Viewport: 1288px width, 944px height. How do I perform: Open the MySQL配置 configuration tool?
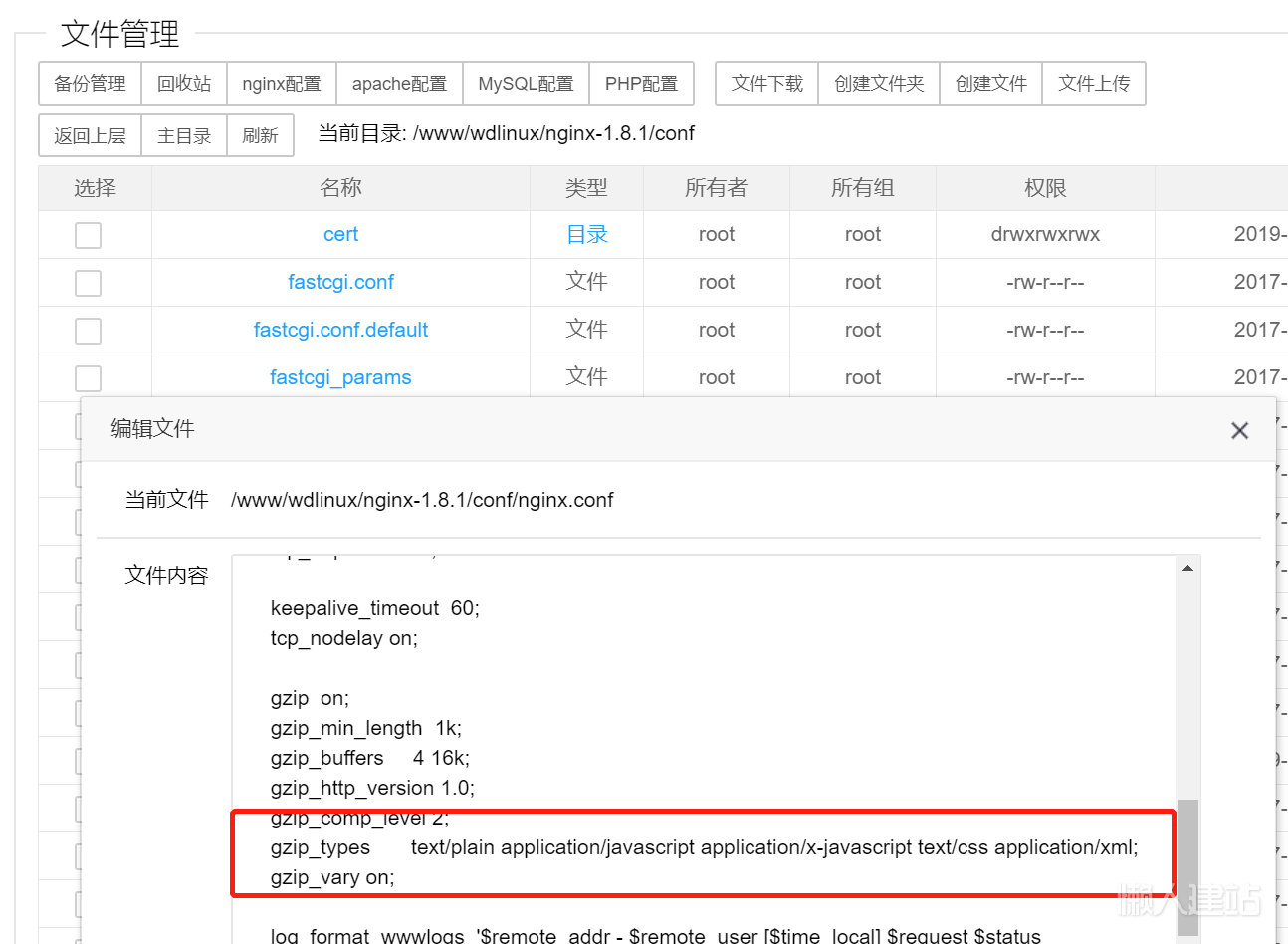tap(525, 83)
